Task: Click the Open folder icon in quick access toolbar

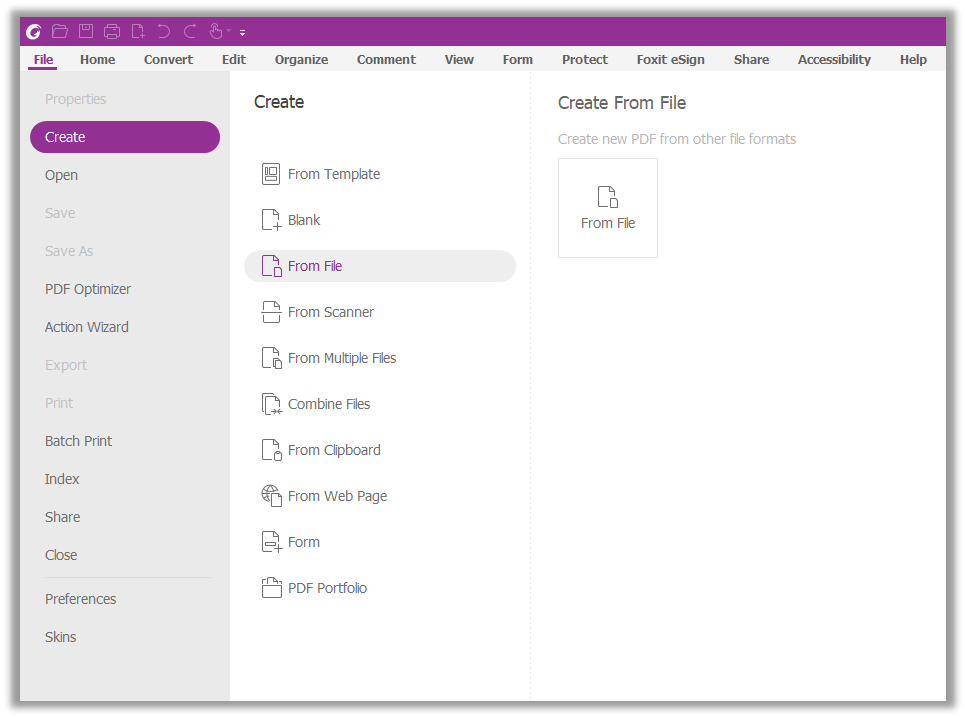Action: click(x=60, y=31)
